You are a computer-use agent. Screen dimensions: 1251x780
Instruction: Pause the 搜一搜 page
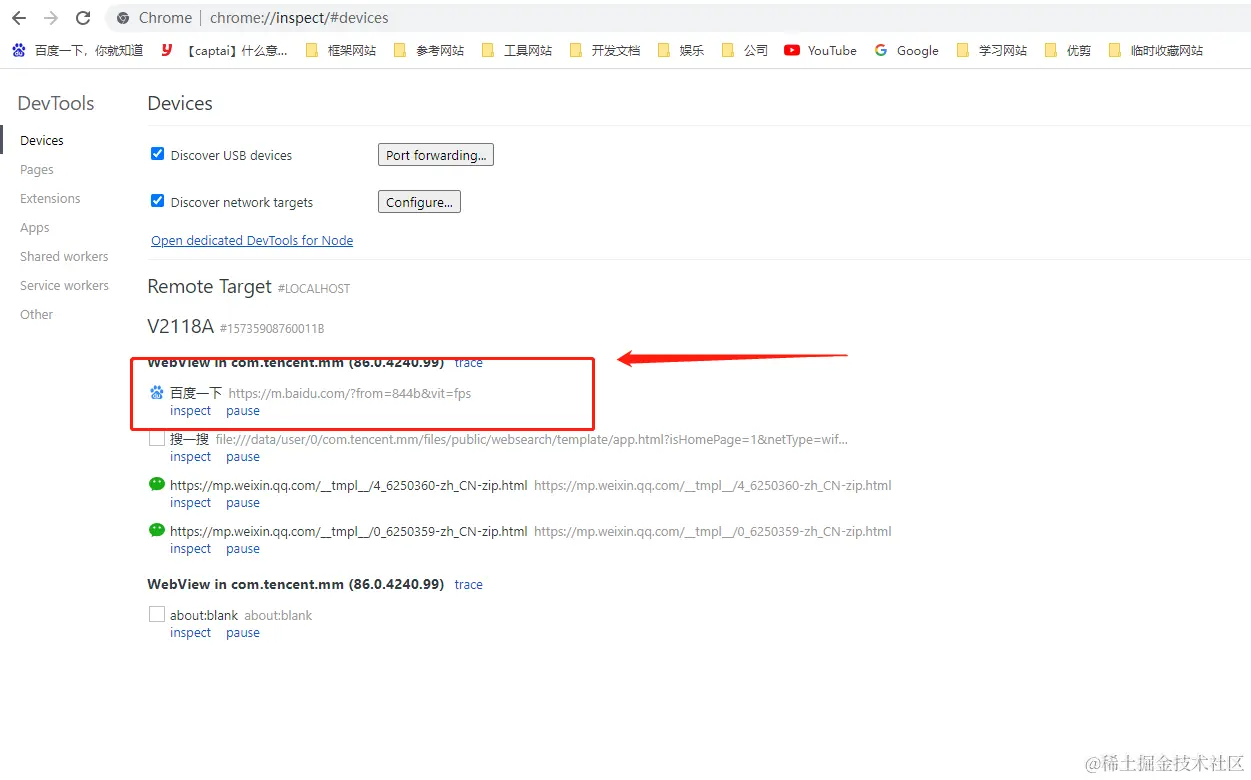coord(243,457)
